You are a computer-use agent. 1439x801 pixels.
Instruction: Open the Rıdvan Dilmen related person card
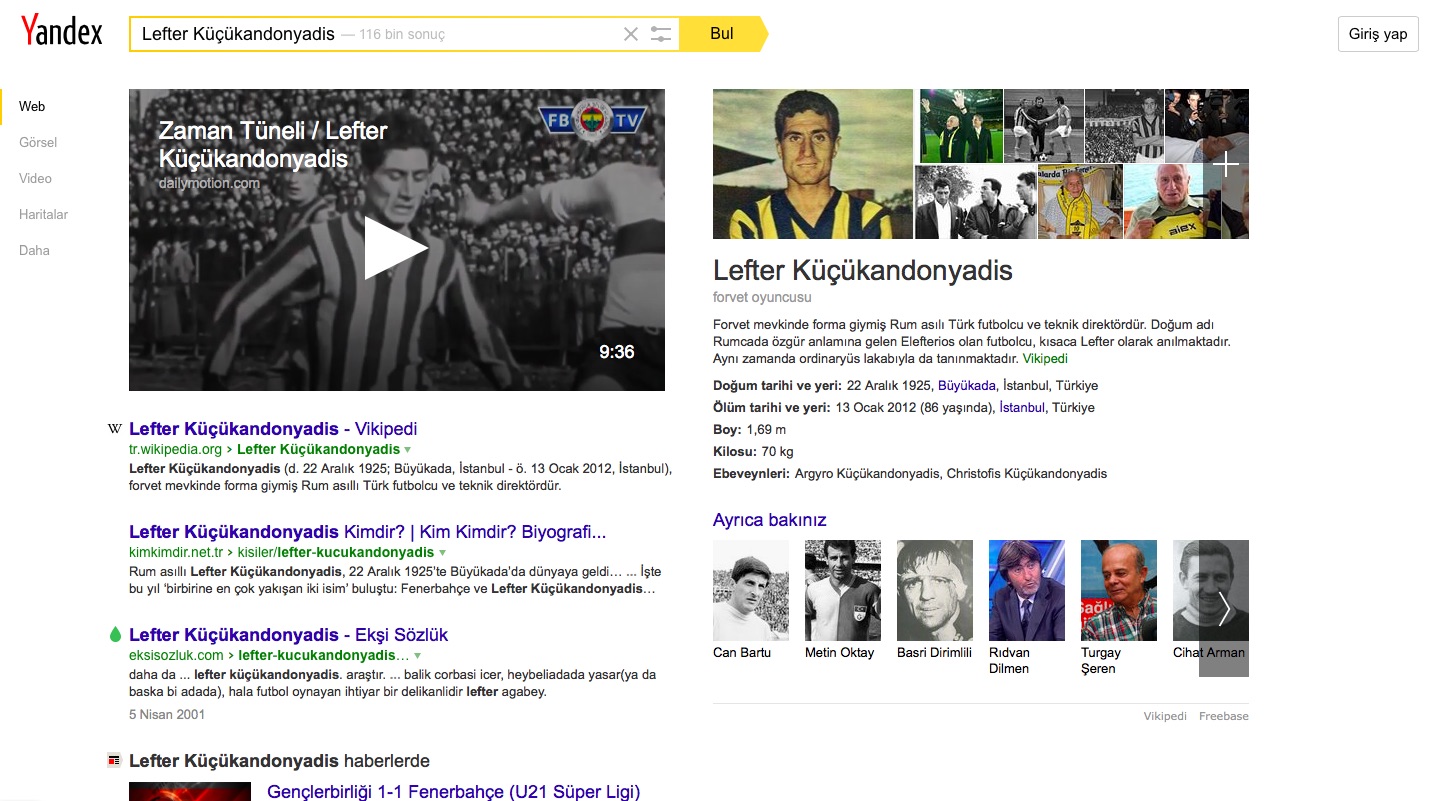tap(1027, 608)
